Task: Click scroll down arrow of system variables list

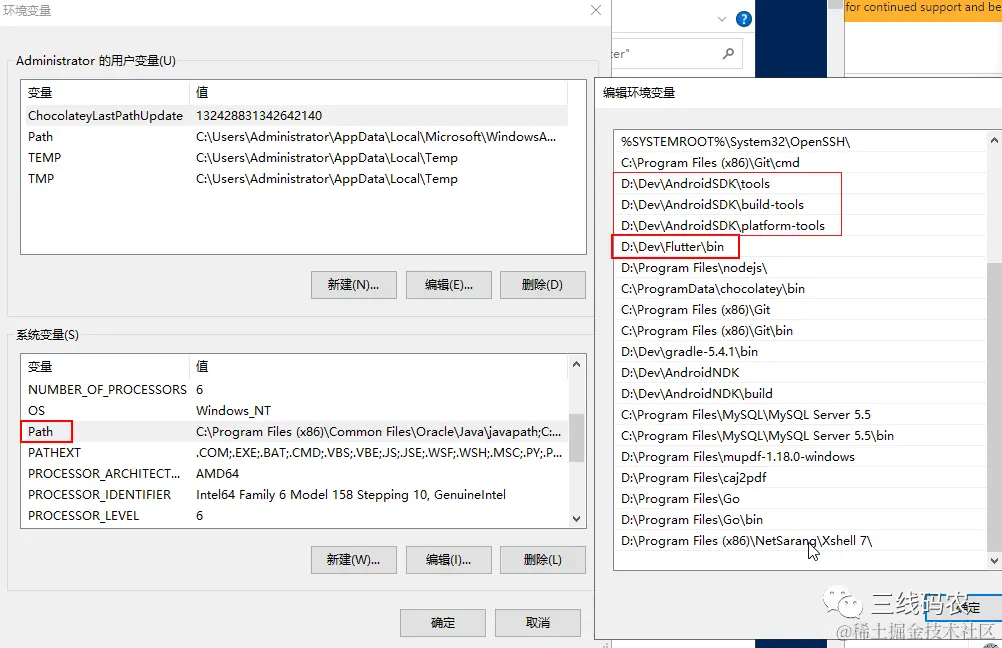Action: coord(576,519)
